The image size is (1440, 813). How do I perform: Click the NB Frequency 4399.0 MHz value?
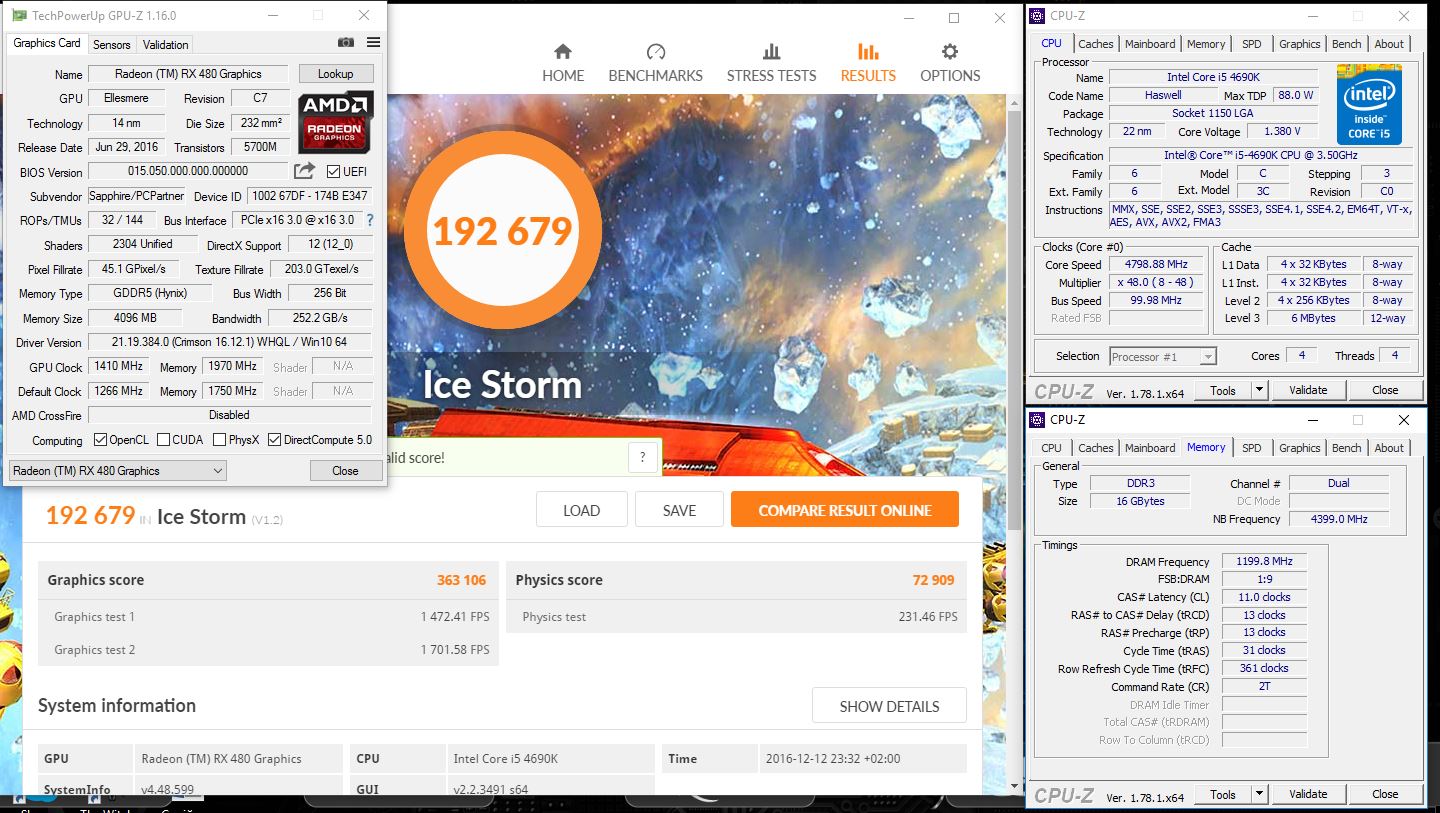(x=1340, y=519)
